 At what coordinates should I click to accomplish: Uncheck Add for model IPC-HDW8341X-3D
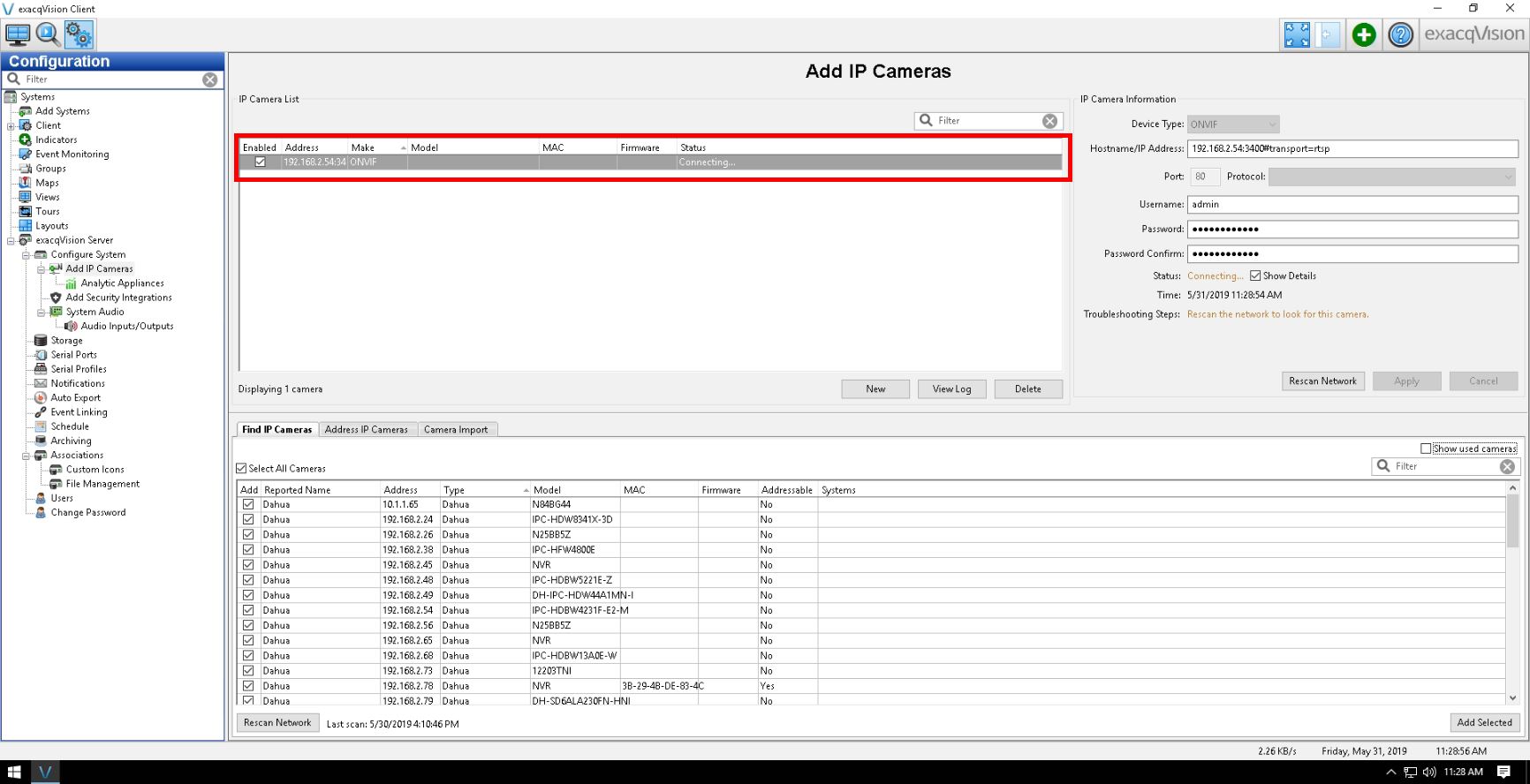(248, 520)
